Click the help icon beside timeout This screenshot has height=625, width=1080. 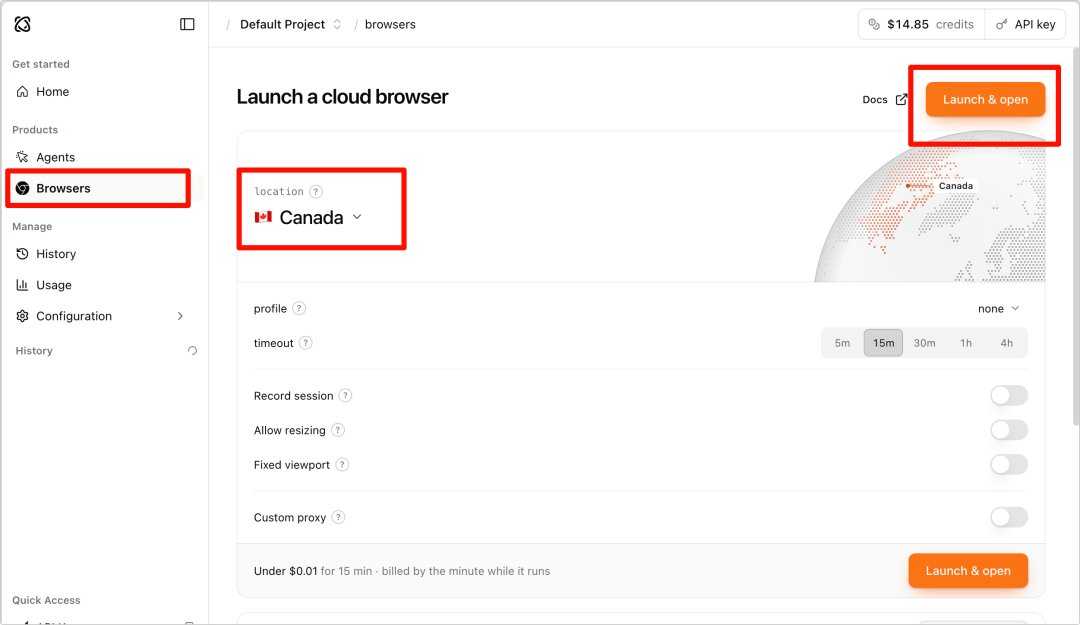click(x=306, y=342)
